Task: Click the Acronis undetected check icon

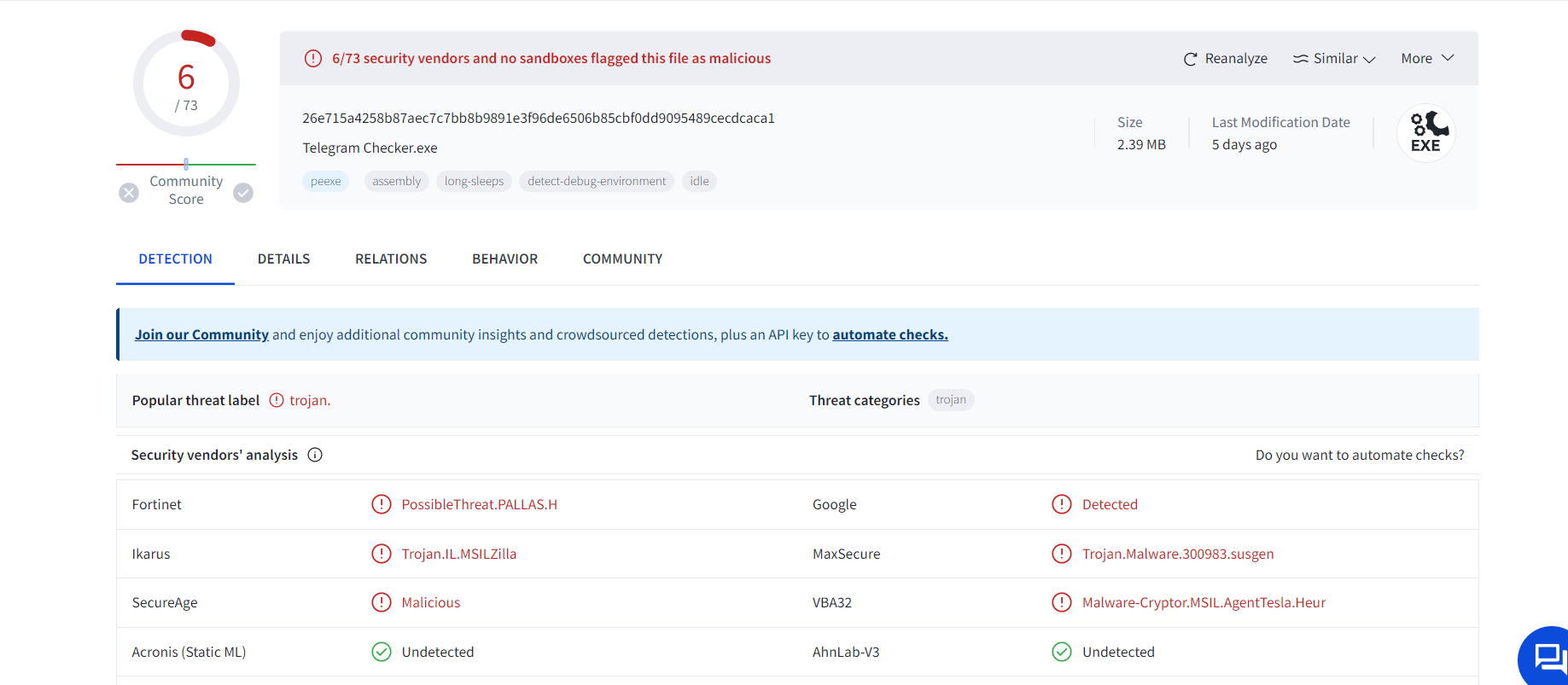Action: tap(382, 652)
